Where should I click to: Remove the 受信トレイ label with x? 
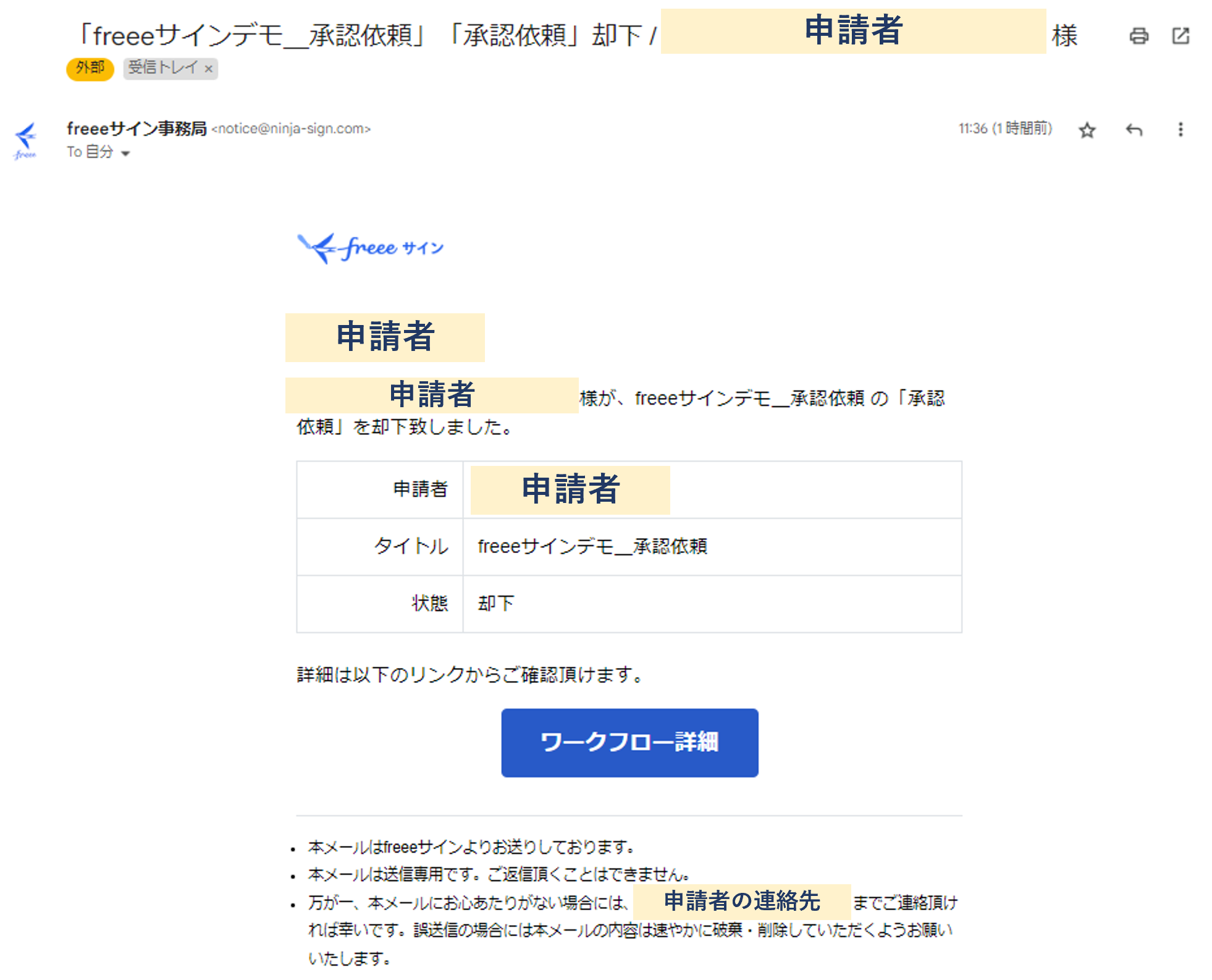pyautogui.click(x=209, y=69)
